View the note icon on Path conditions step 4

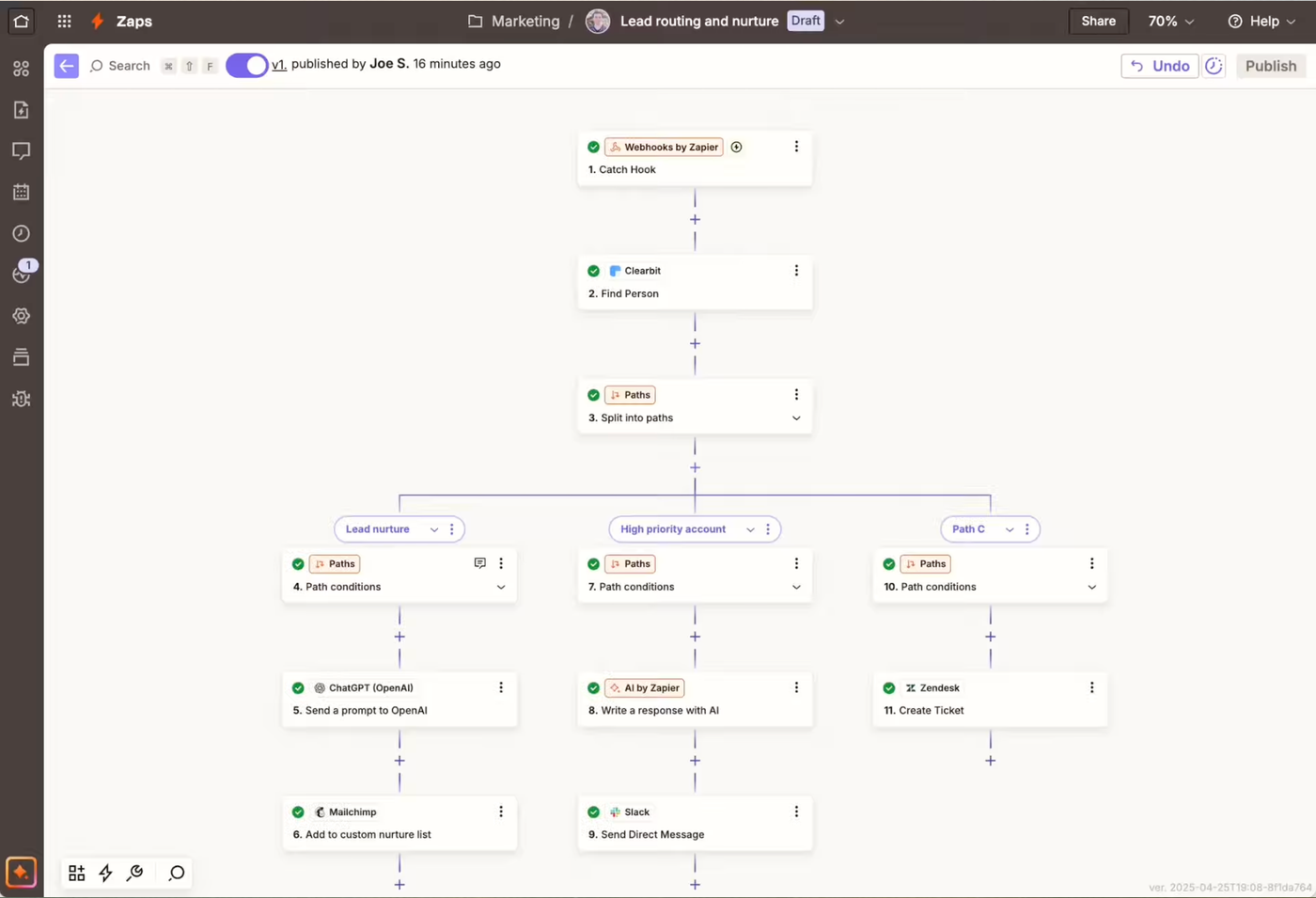tap(479, 562)
